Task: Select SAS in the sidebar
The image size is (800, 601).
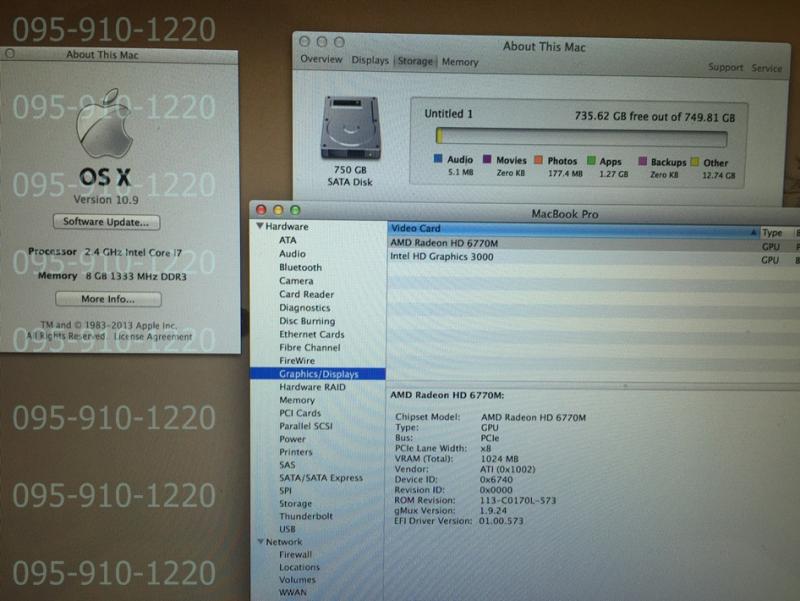Action: click(x=287, y=465)
